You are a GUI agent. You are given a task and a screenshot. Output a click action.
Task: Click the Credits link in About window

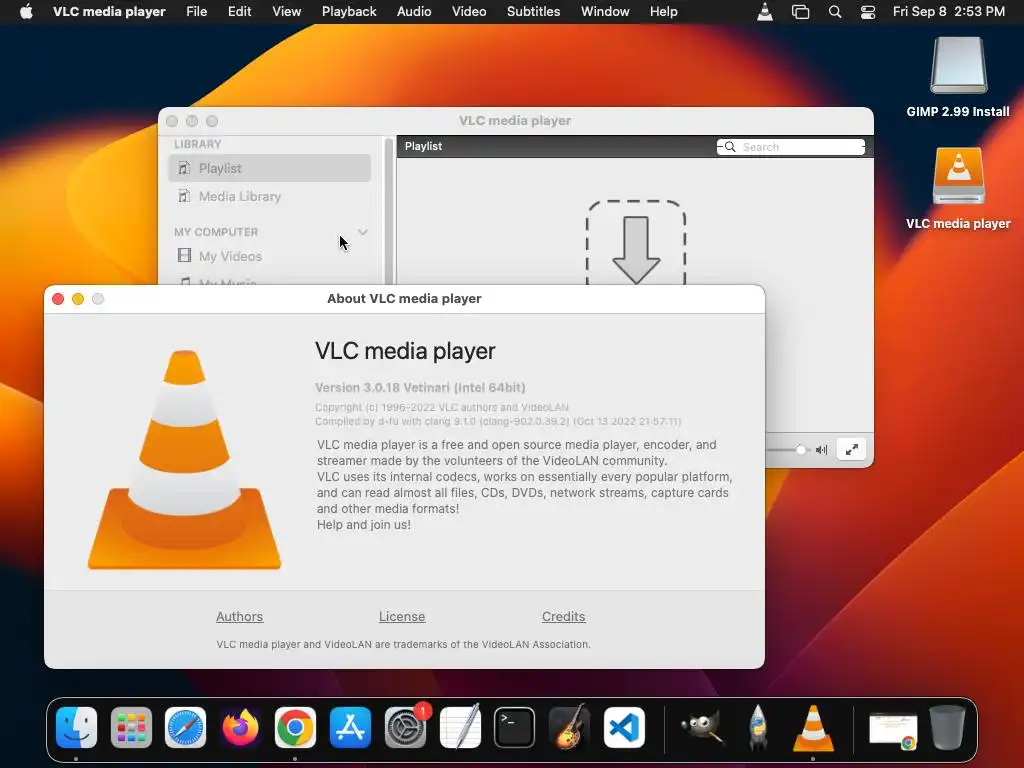tap(564, 616)
